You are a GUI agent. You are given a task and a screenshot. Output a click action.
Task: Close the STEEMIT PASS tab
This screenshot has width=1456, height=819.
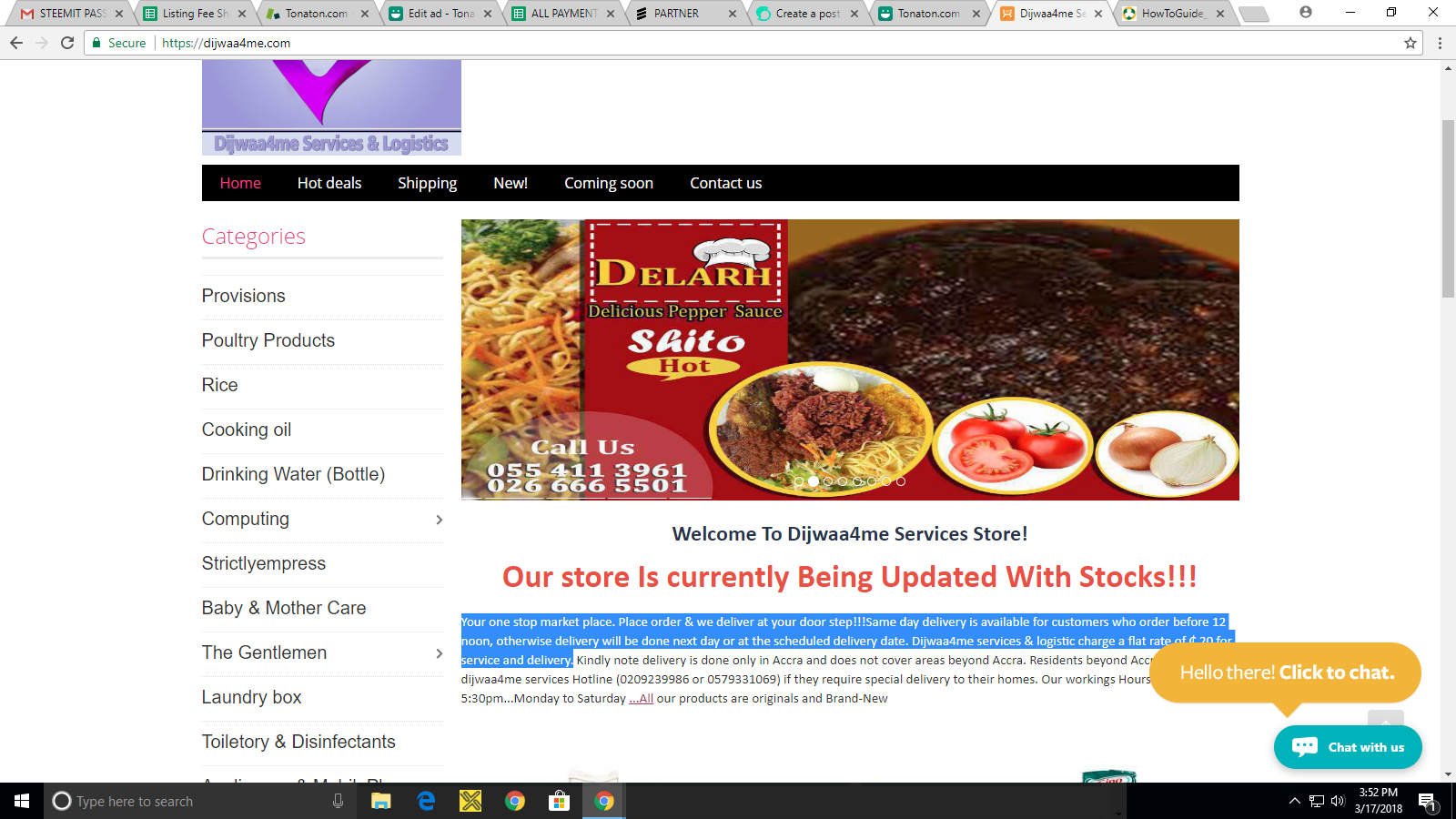[x=119, y=14]
